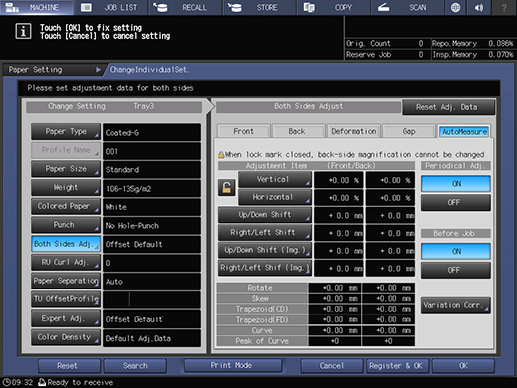
Task: Click the bottom Reset button
Action: point(69,366)
